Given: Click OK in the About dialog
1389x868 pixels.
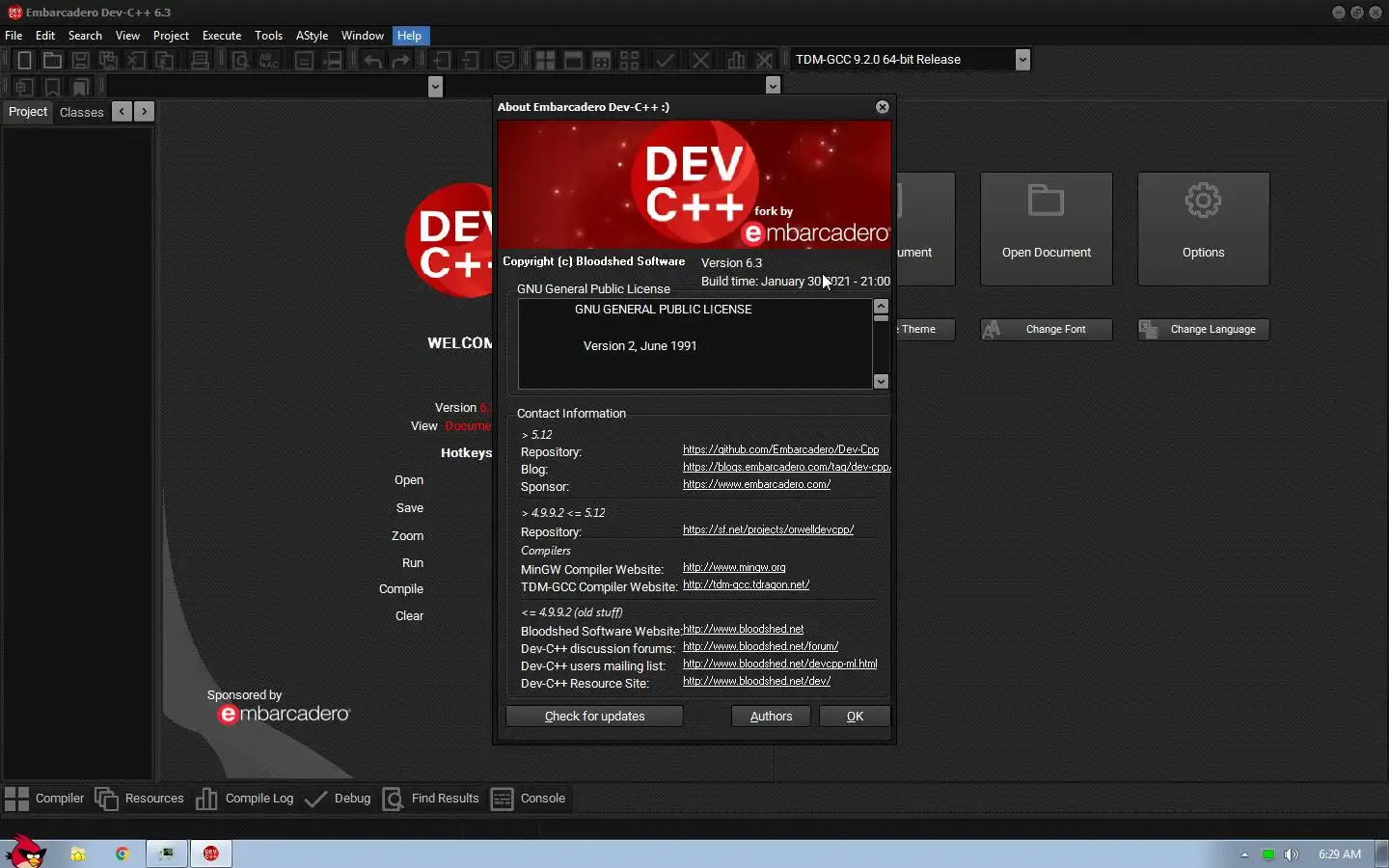Looking at the screenshot, I should tap(855, 717).
